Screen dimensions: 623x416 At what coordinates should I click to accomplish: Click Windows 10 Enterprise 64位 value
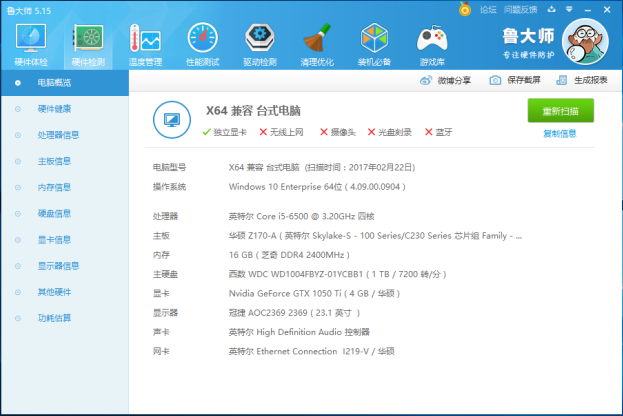click(x=317, y=187)
